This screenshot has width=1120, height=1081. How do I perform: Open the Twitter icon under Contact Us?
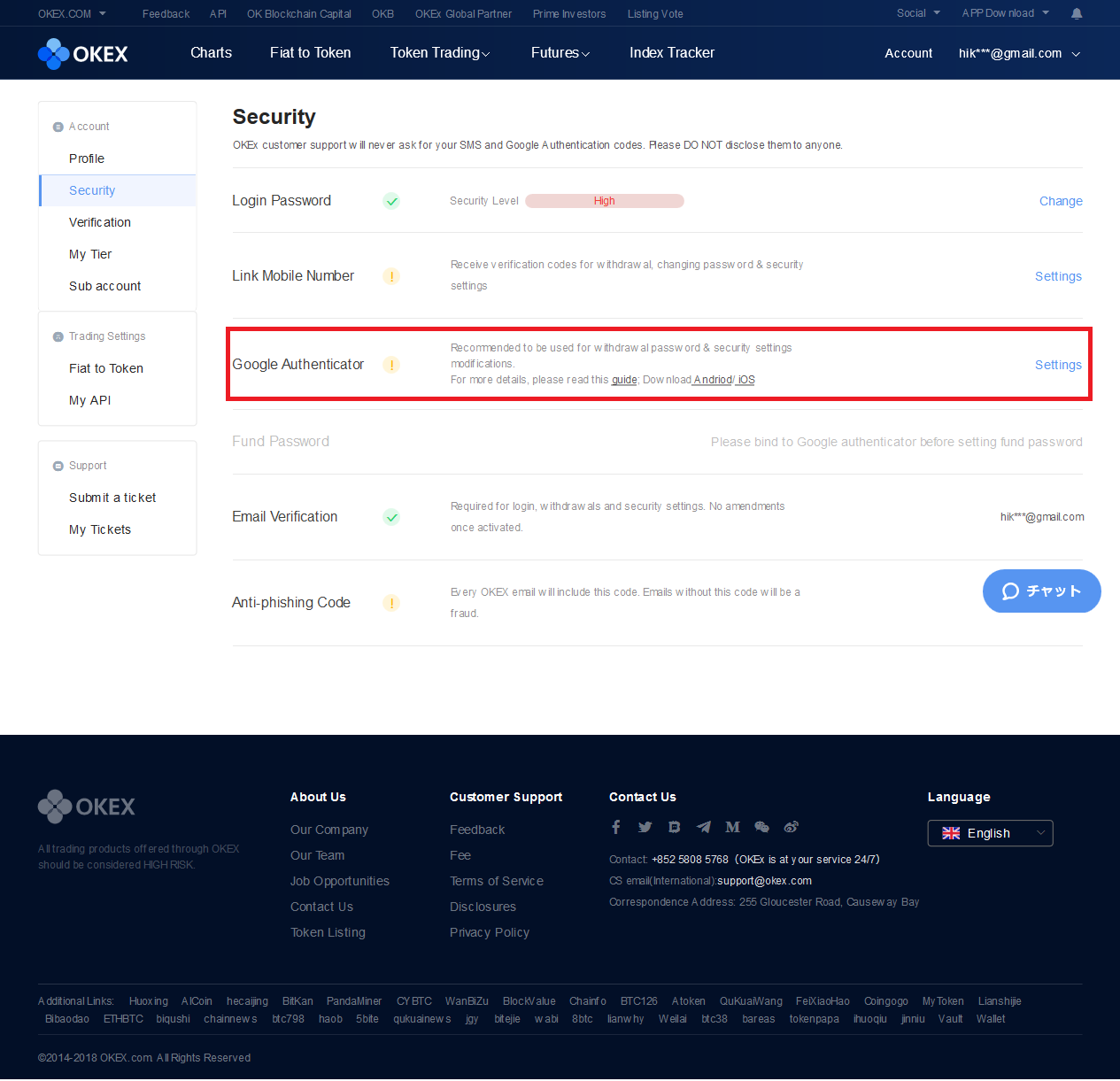pos(645,827)
